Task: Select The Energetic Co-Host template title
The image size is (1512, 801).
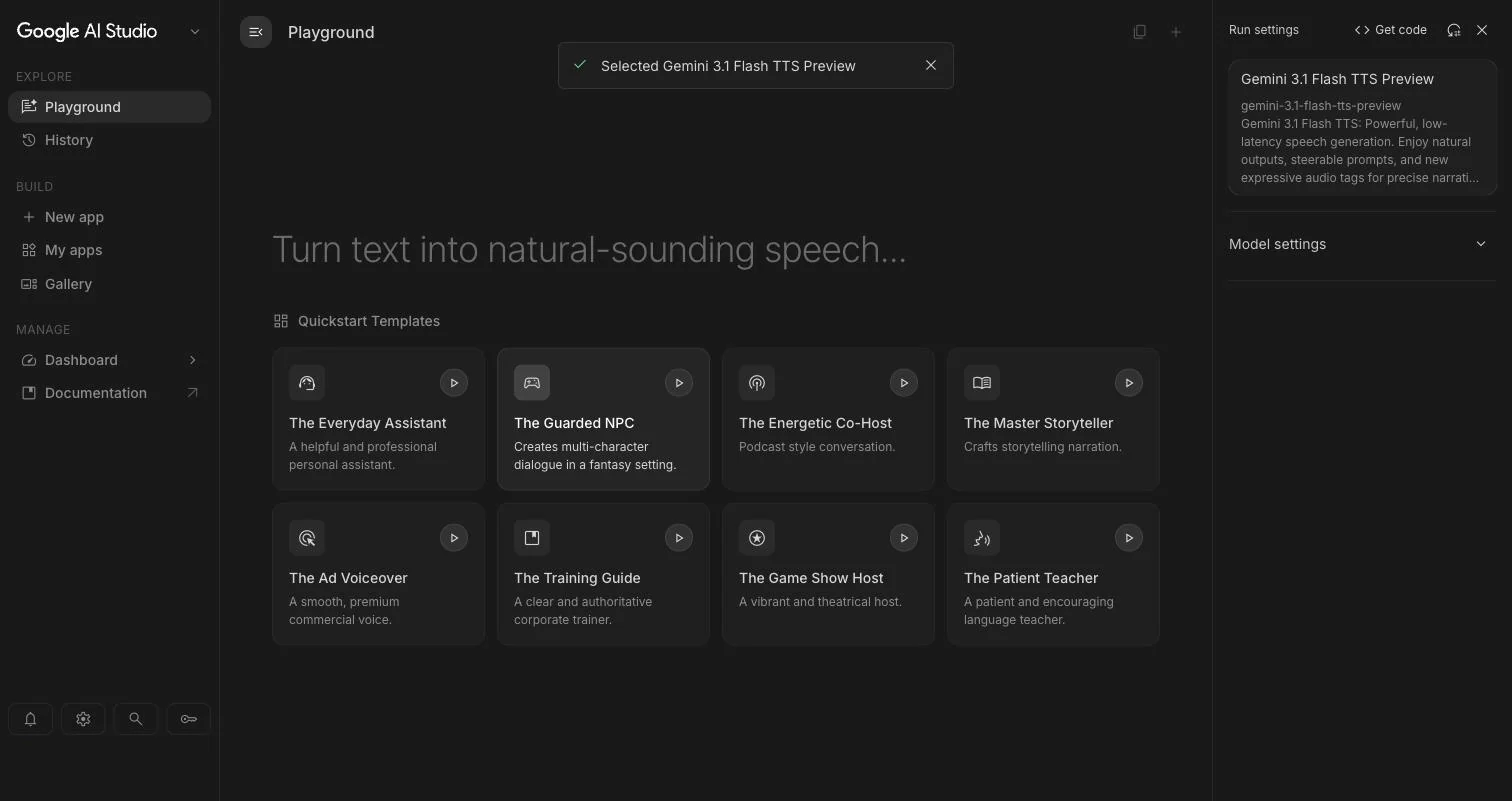Action: tap(815, 423)
